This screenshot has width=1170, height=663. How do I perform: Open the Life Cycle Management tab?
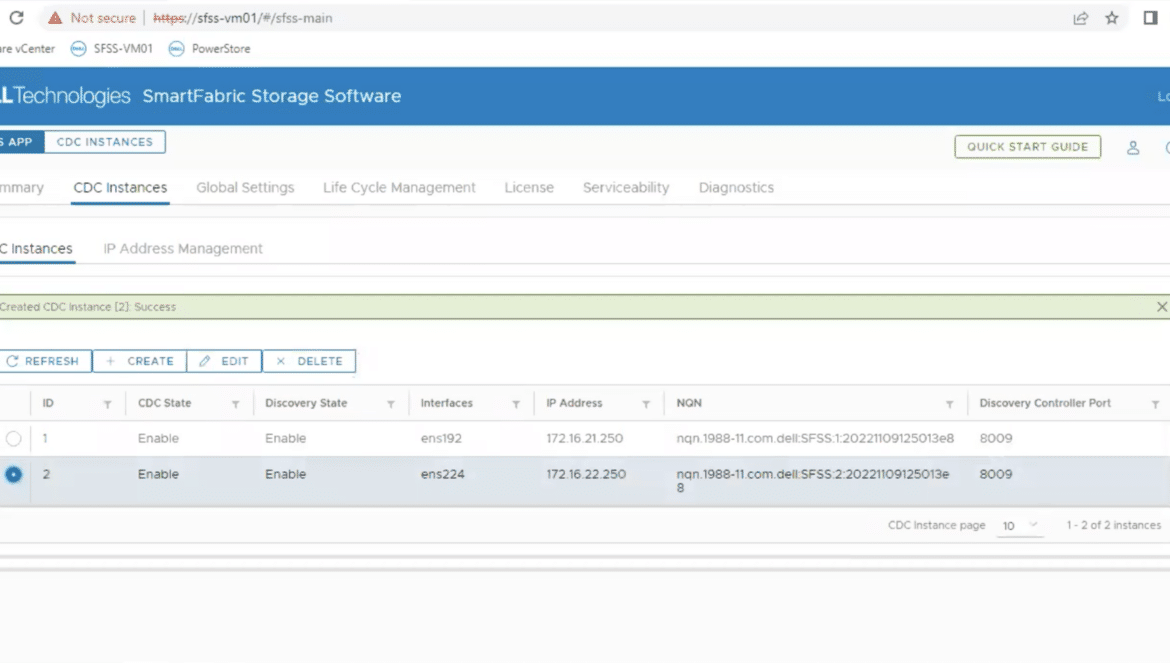point(399,188)
